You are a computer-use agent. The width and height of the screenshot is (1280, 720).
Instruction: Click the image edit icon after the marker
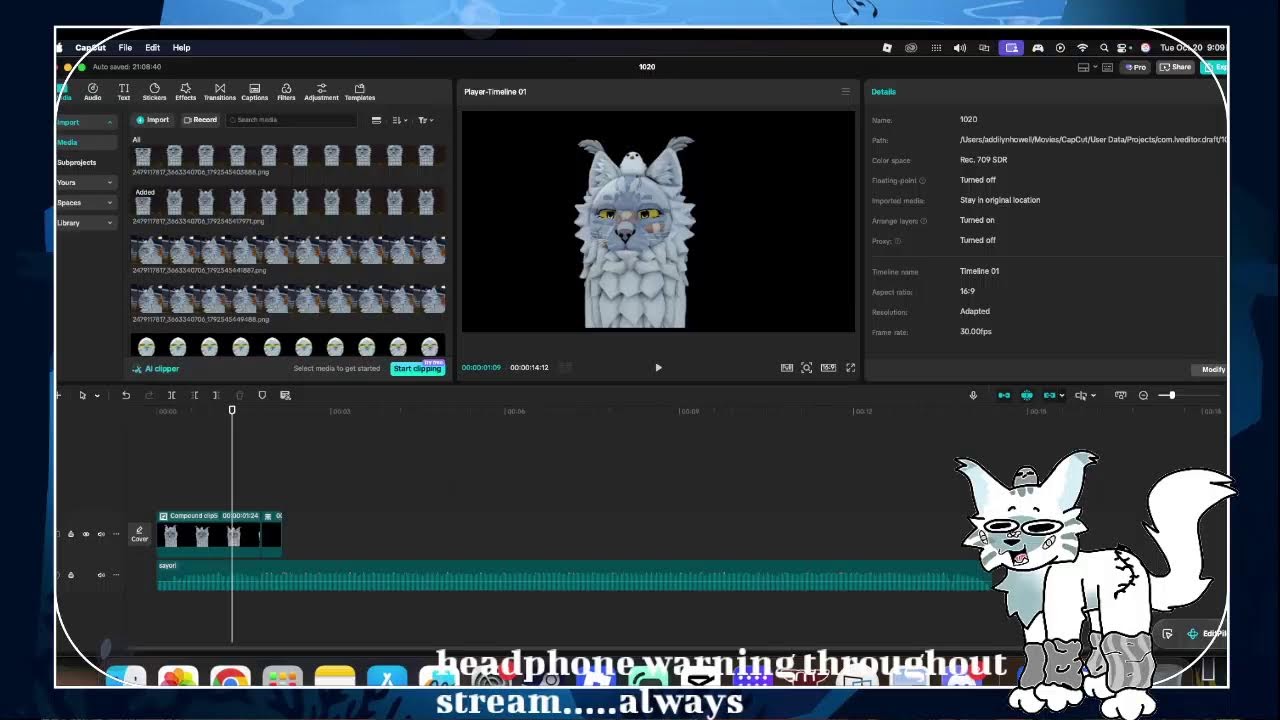click(x=285, y=395)
